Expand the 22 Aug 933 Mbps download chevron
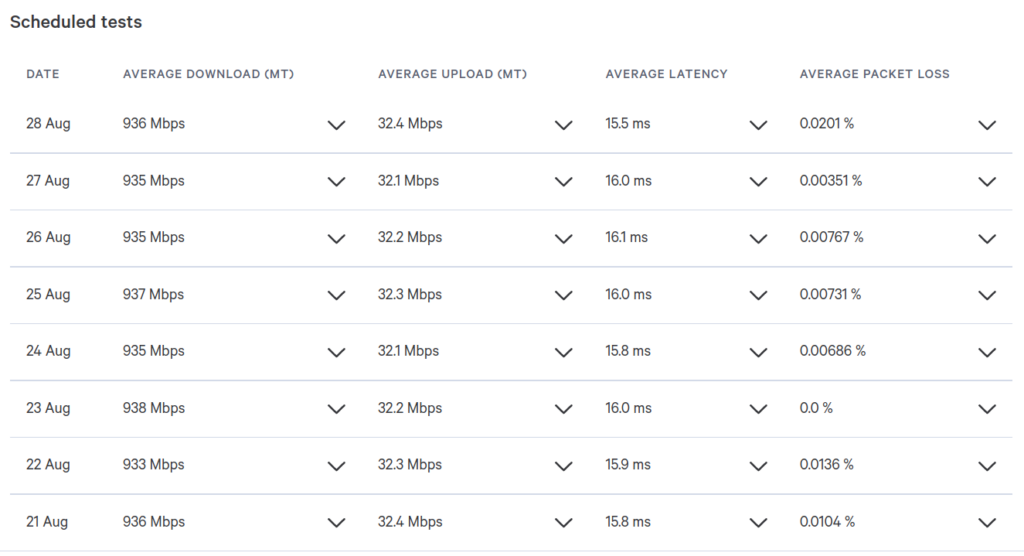This screenshot has width=1024, height=556. click(336, 466)
